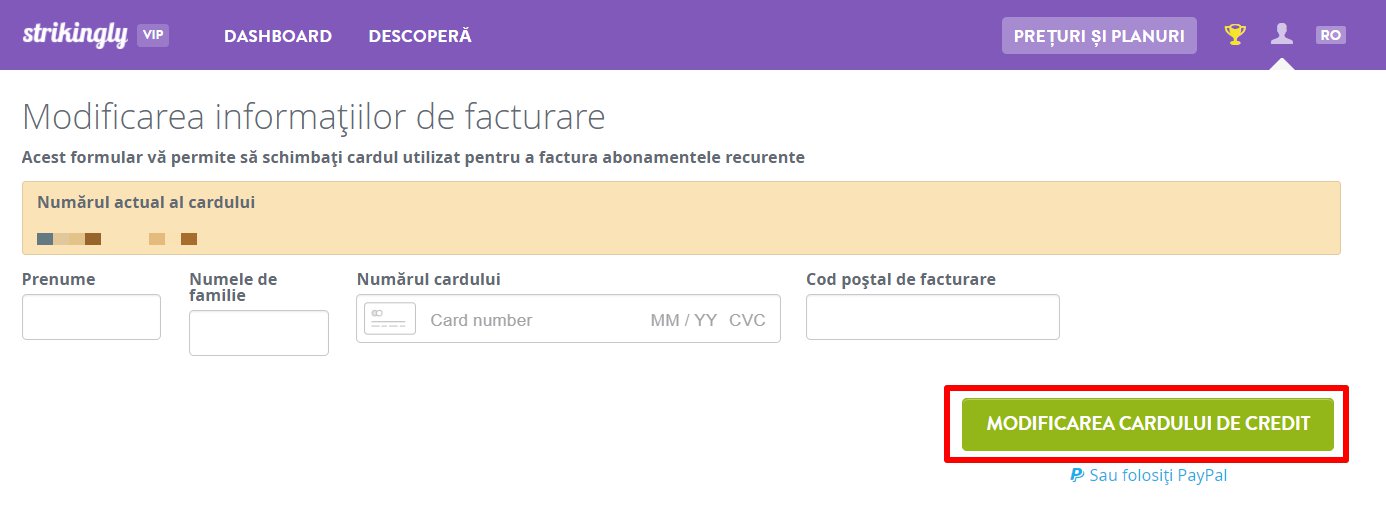
Task: Open the user profile icon
Action: point(1281,35)
